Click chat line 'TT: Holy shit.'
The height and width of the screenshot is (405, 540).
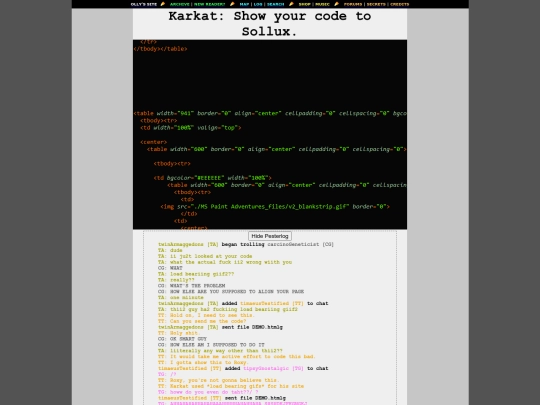click(x=179, y=333)
